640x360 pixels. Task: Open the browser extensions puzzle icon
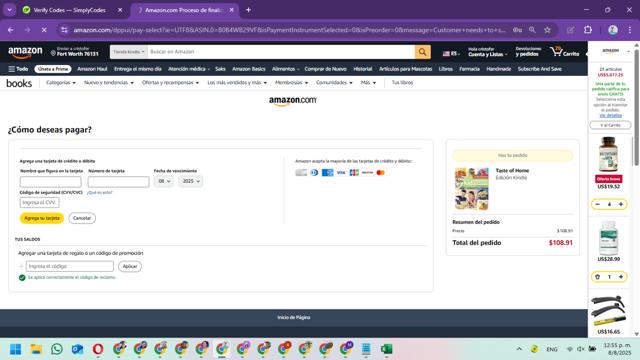click(x=588, y=30)
